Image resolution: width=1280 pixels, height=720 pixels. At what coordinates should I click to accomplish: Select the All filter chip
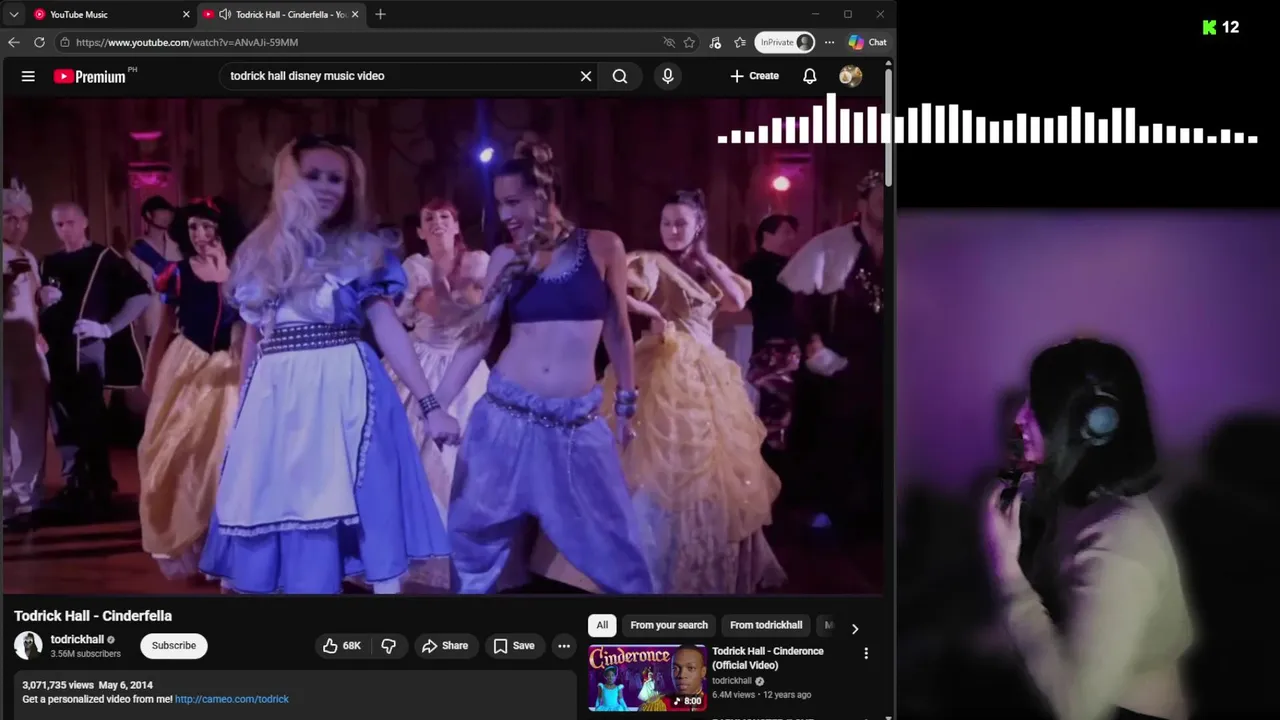pyautogui.click(x=602, y=625)
